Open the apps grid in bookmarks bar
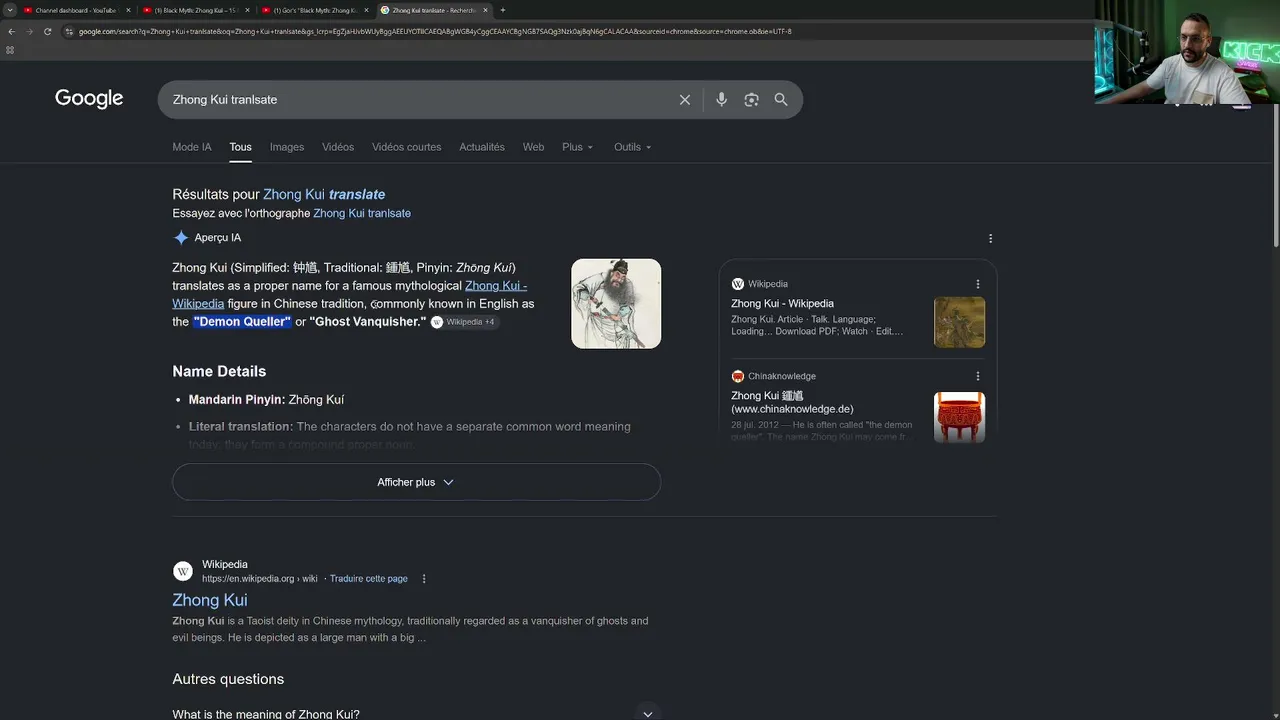 coord(10,50)
